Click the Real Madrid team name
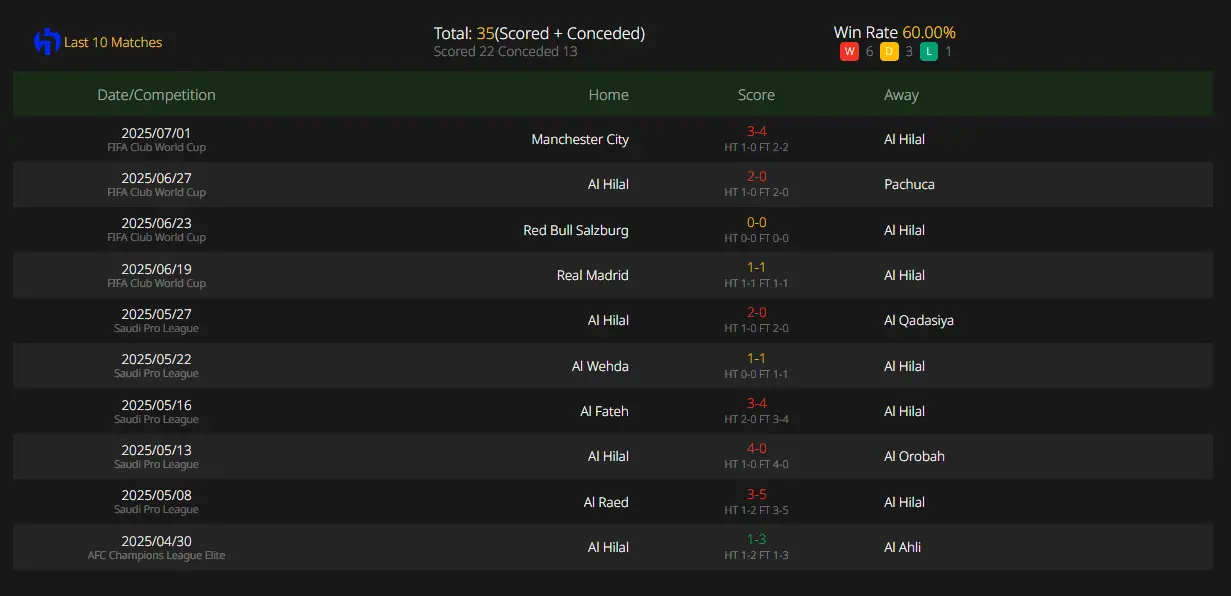 tap(593, 275)
